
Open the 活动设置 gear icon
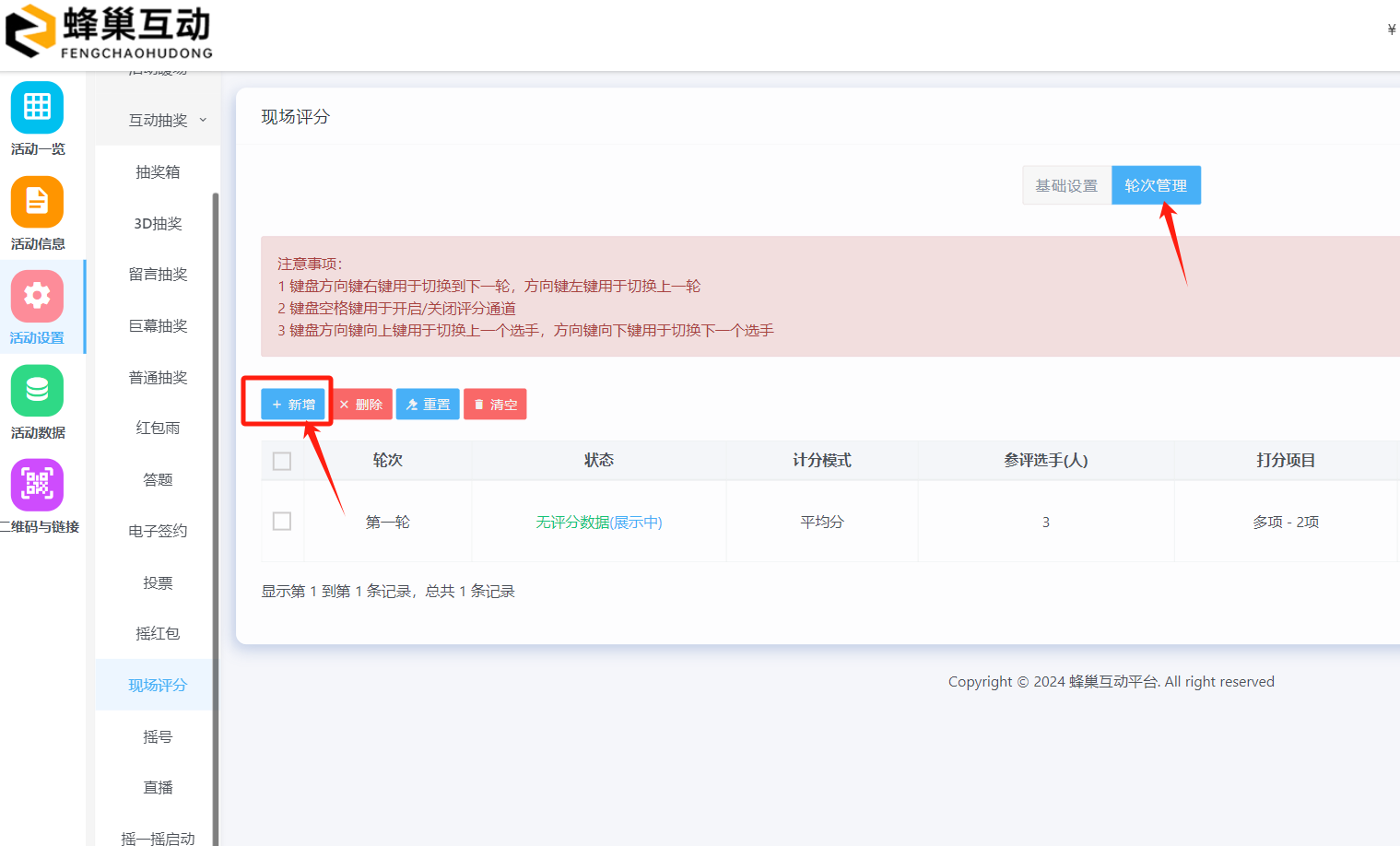pos(37,296)
